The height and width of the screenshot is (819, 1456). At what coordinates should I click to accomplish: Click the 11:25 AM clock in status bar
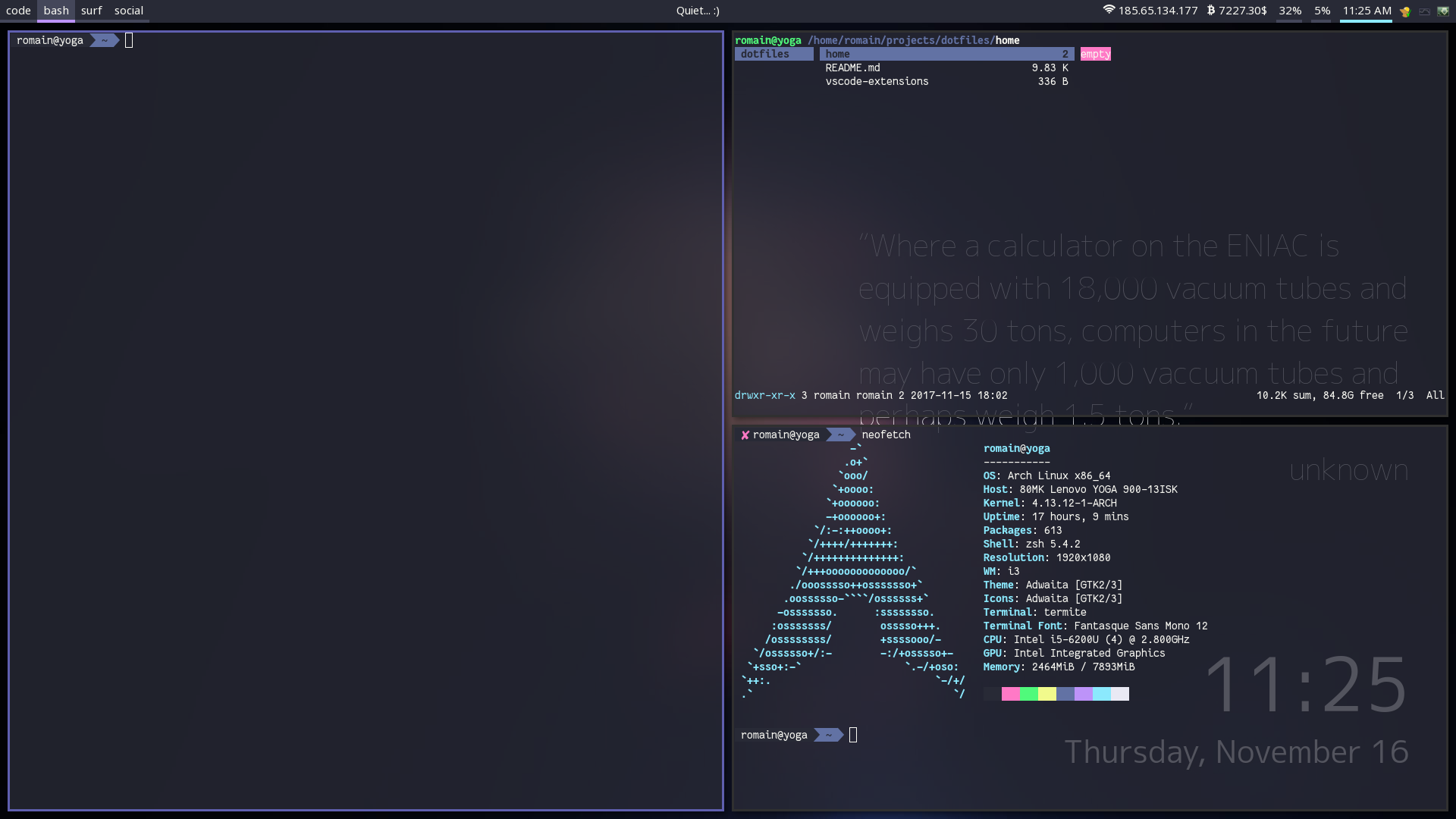pyautogui.click(x=1367, y=11)
